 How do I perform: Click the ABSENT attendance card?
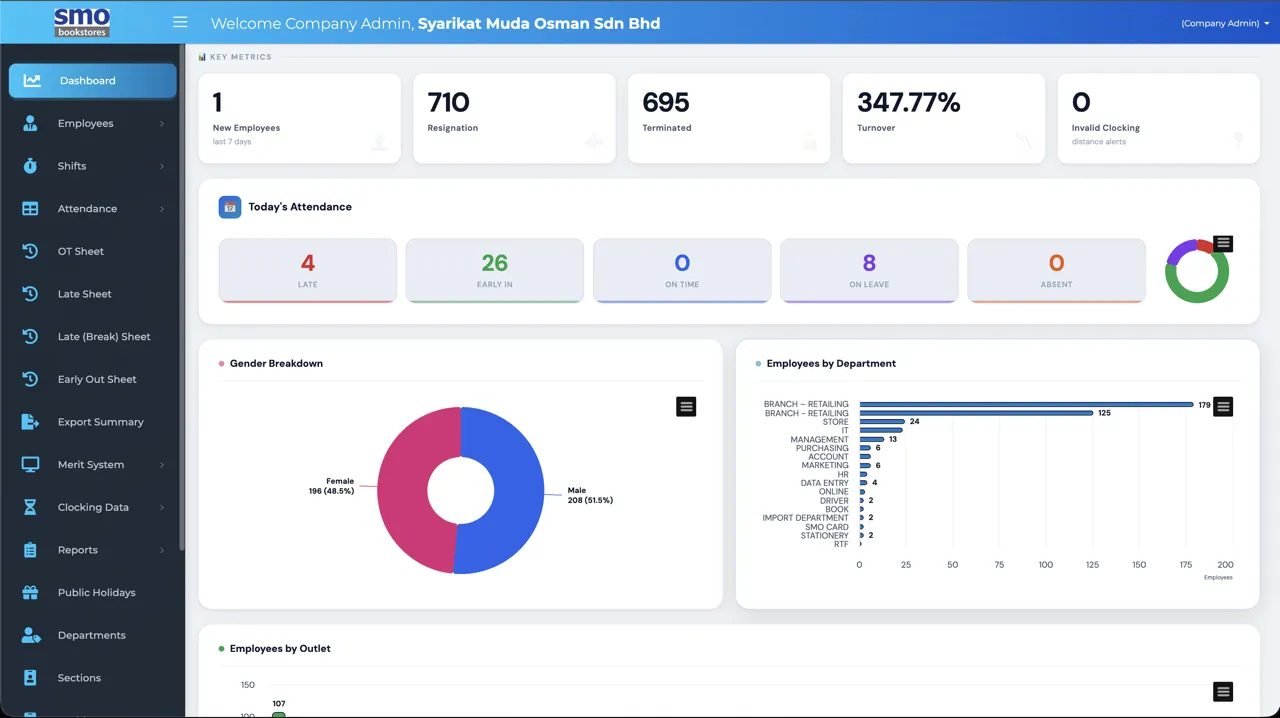(1056, 270)
